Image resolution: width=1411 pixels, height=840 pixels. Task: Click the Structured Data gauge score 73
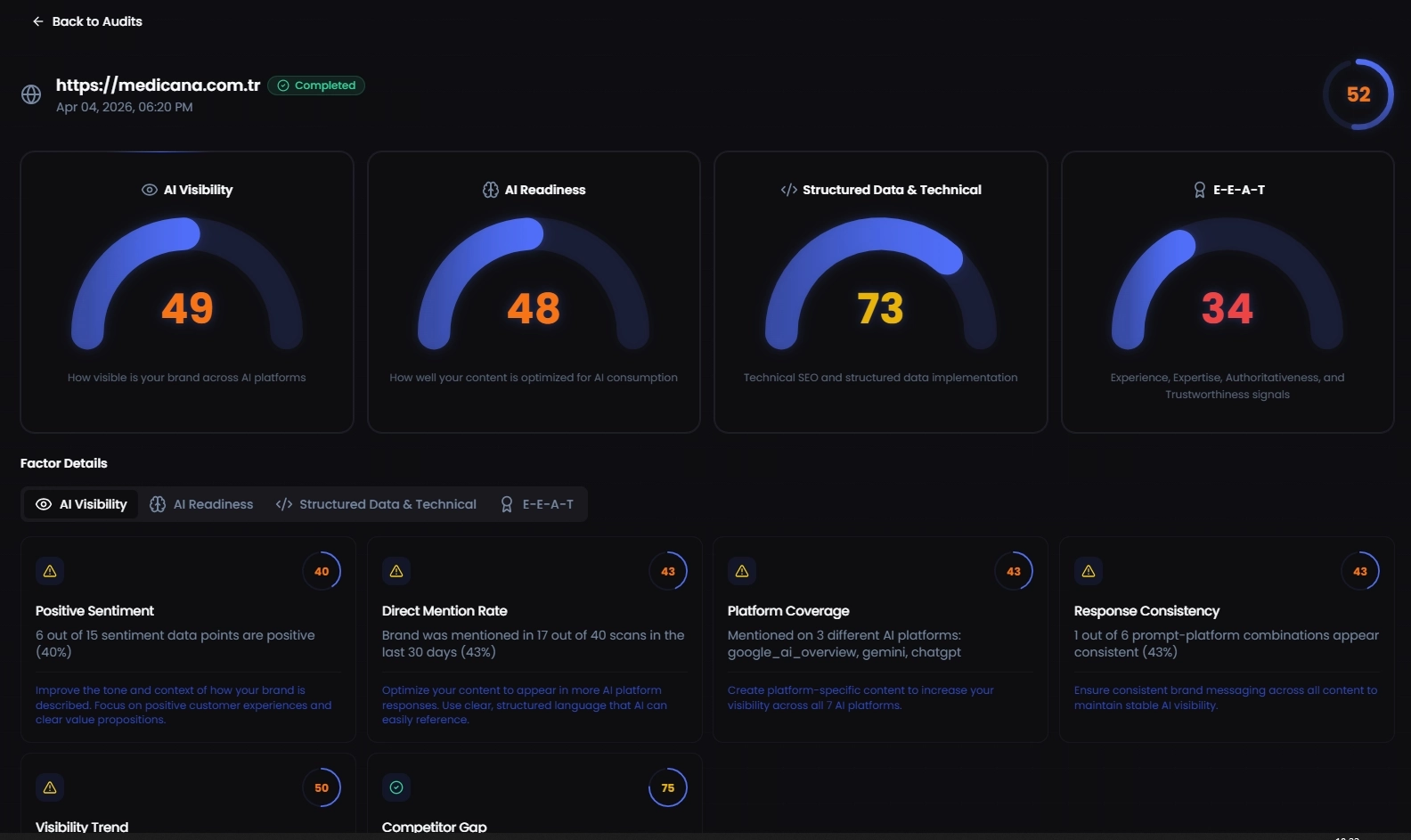click(880, 308)
